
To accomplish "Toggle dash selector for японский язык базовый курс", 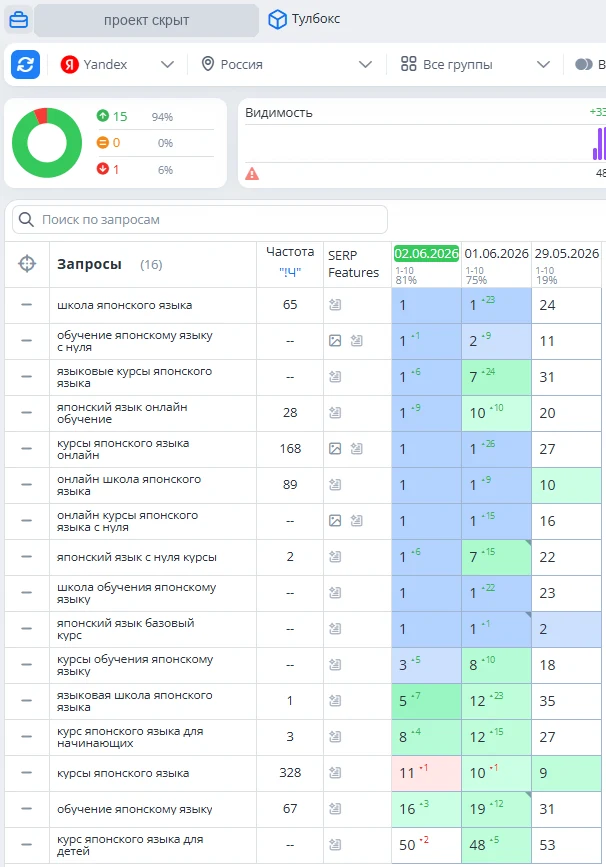I will (x=27, y=628).
